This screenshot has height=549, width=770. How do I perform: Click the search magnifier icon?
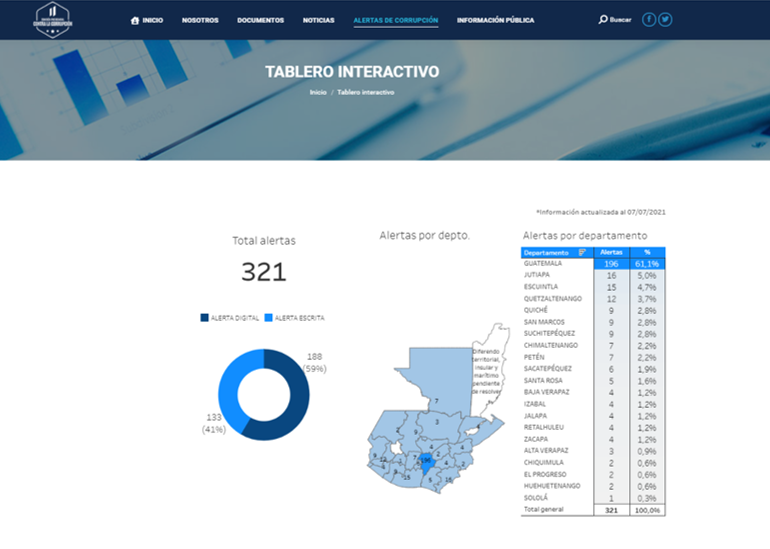point(603,20)
